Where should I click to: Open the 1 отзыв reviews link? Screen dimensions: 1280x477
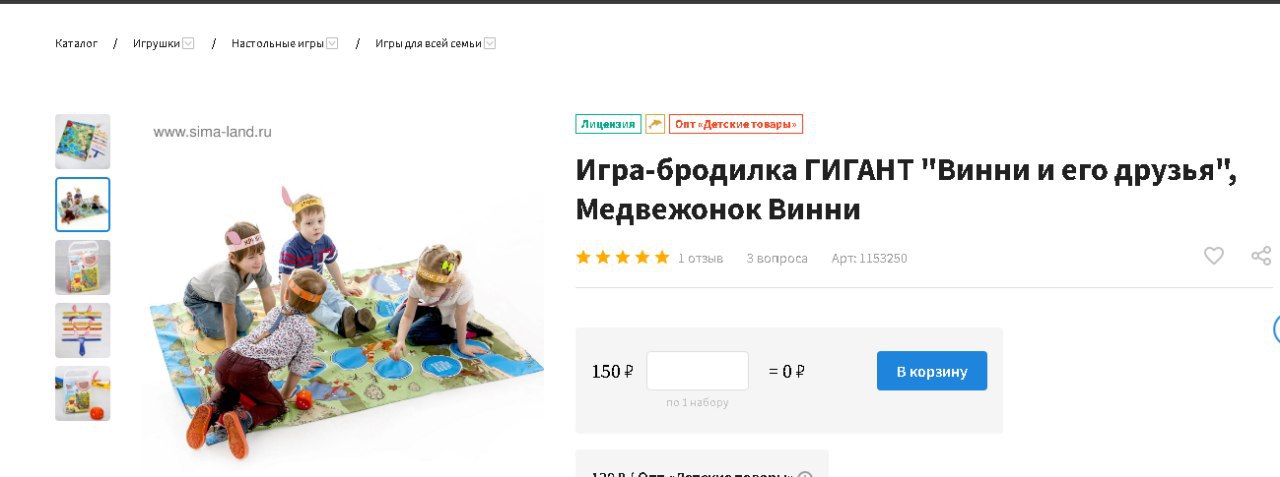[x=700, y=258]
